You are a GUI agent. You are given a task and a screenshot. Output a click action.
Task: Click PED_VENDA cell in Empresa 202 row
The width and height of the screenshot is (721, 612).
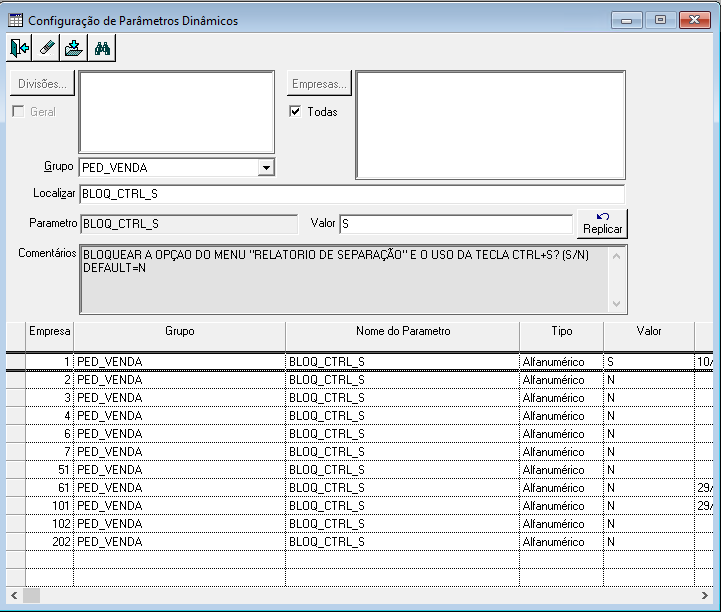(179, 542)
